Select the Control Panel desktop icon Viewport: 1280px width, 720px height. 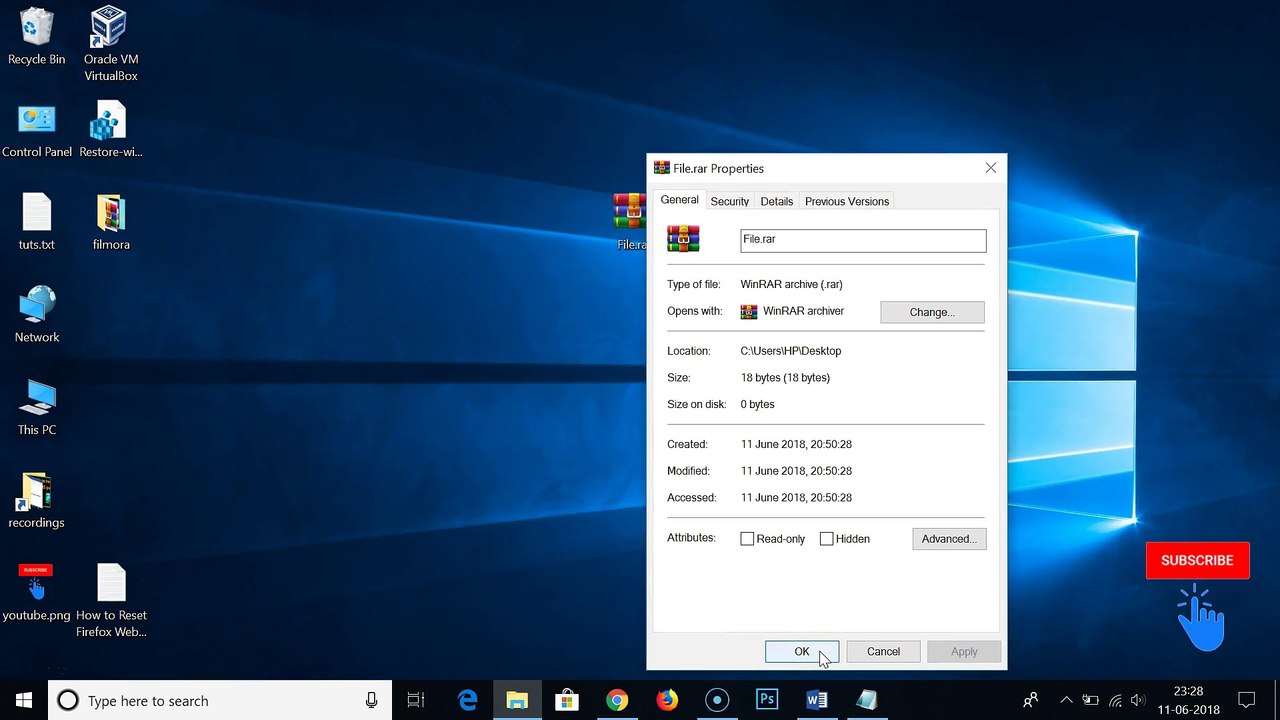[x=37, y=130]
